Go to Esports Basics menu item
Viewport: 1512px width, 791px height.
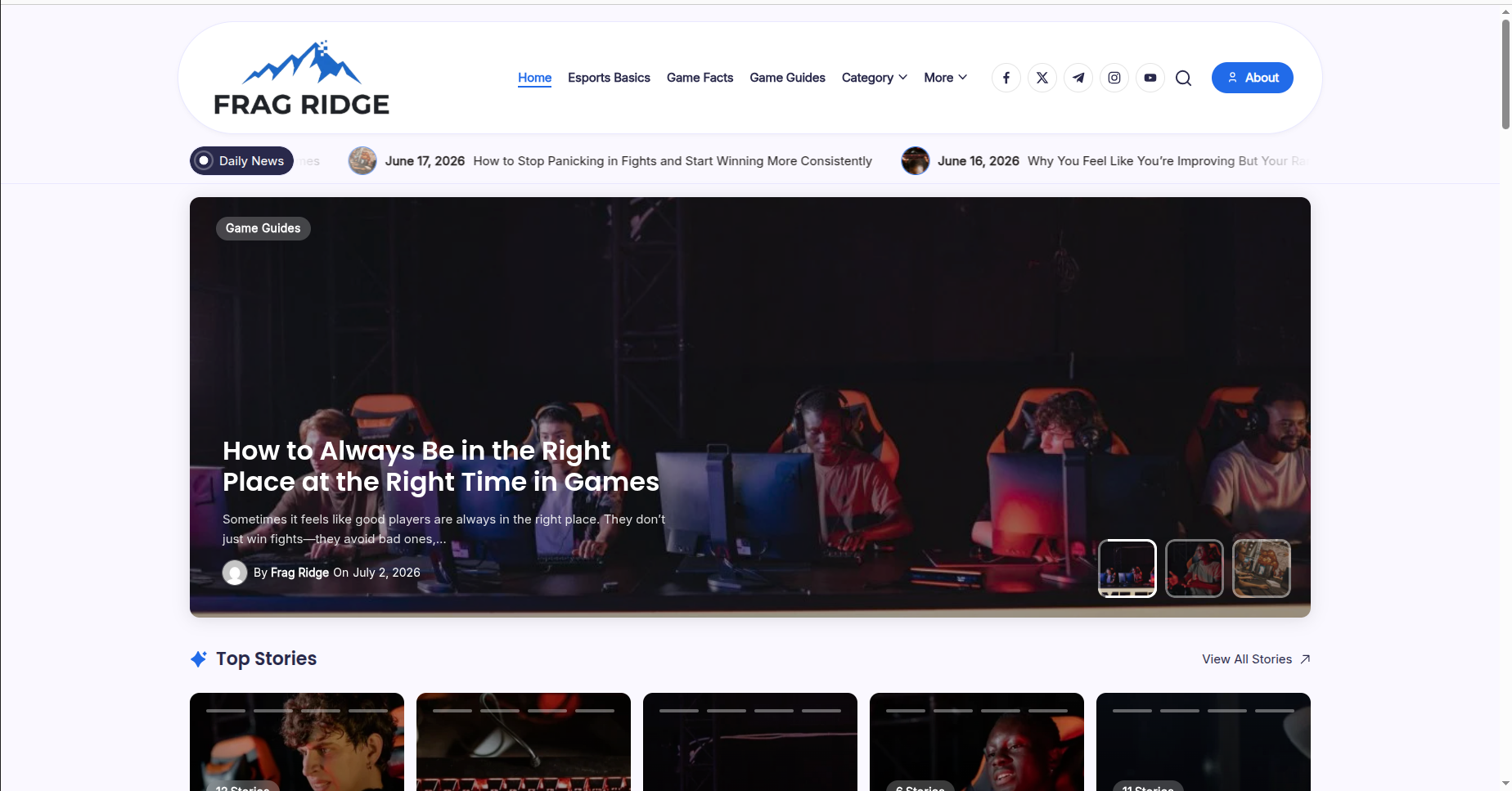pyautogui.click(x=609, y=78)
